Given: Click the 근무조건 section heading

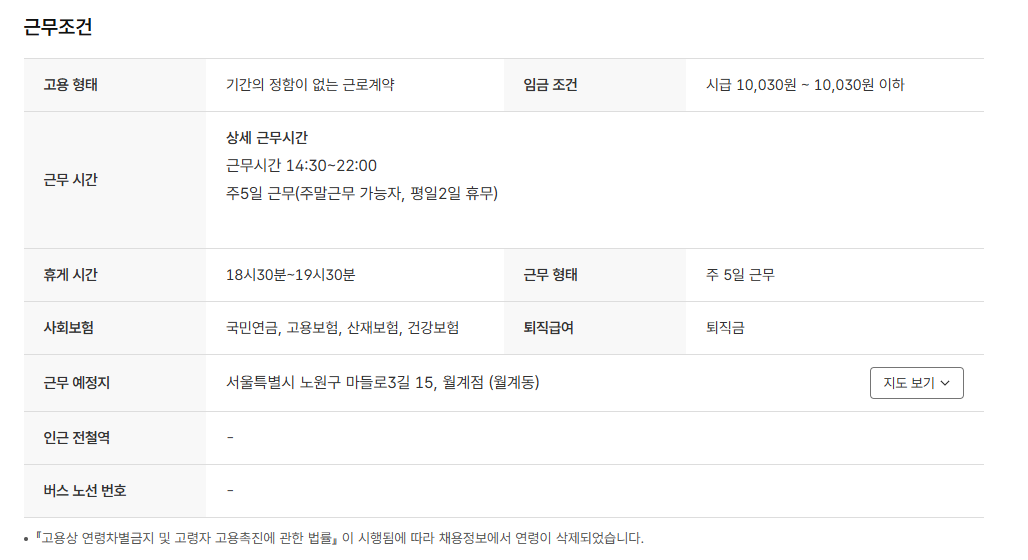Looking at the screenshot, I should click(58, 27).
